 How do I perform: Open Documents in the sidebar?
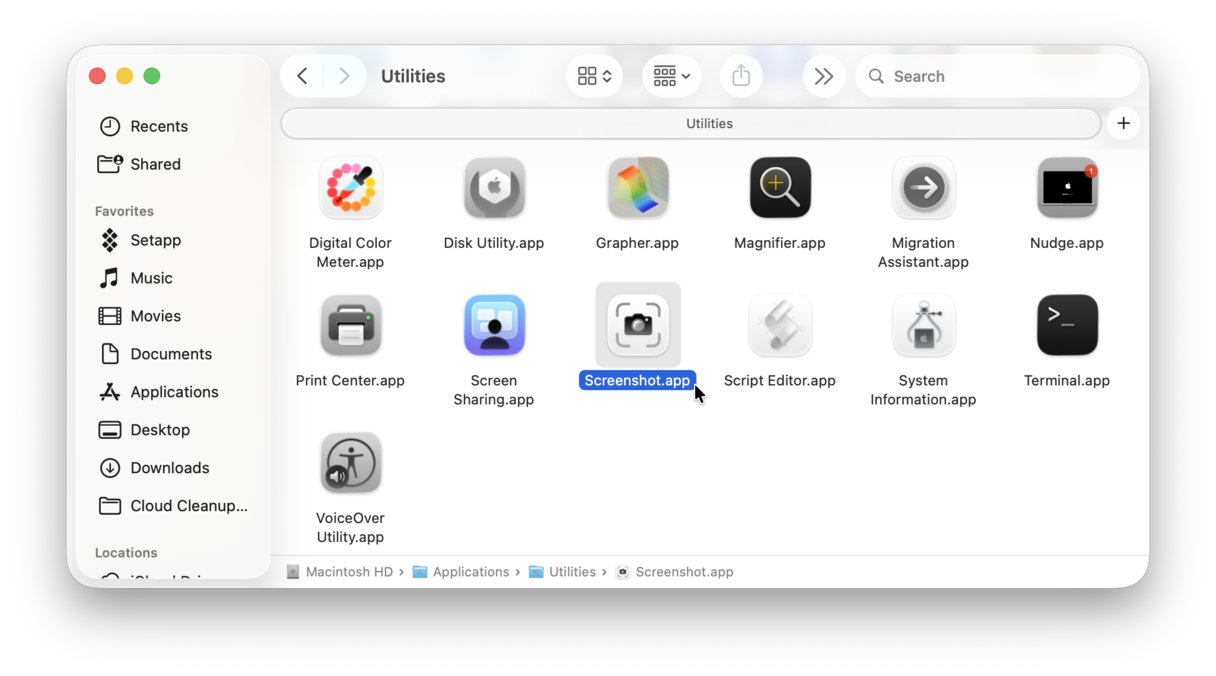172,354
